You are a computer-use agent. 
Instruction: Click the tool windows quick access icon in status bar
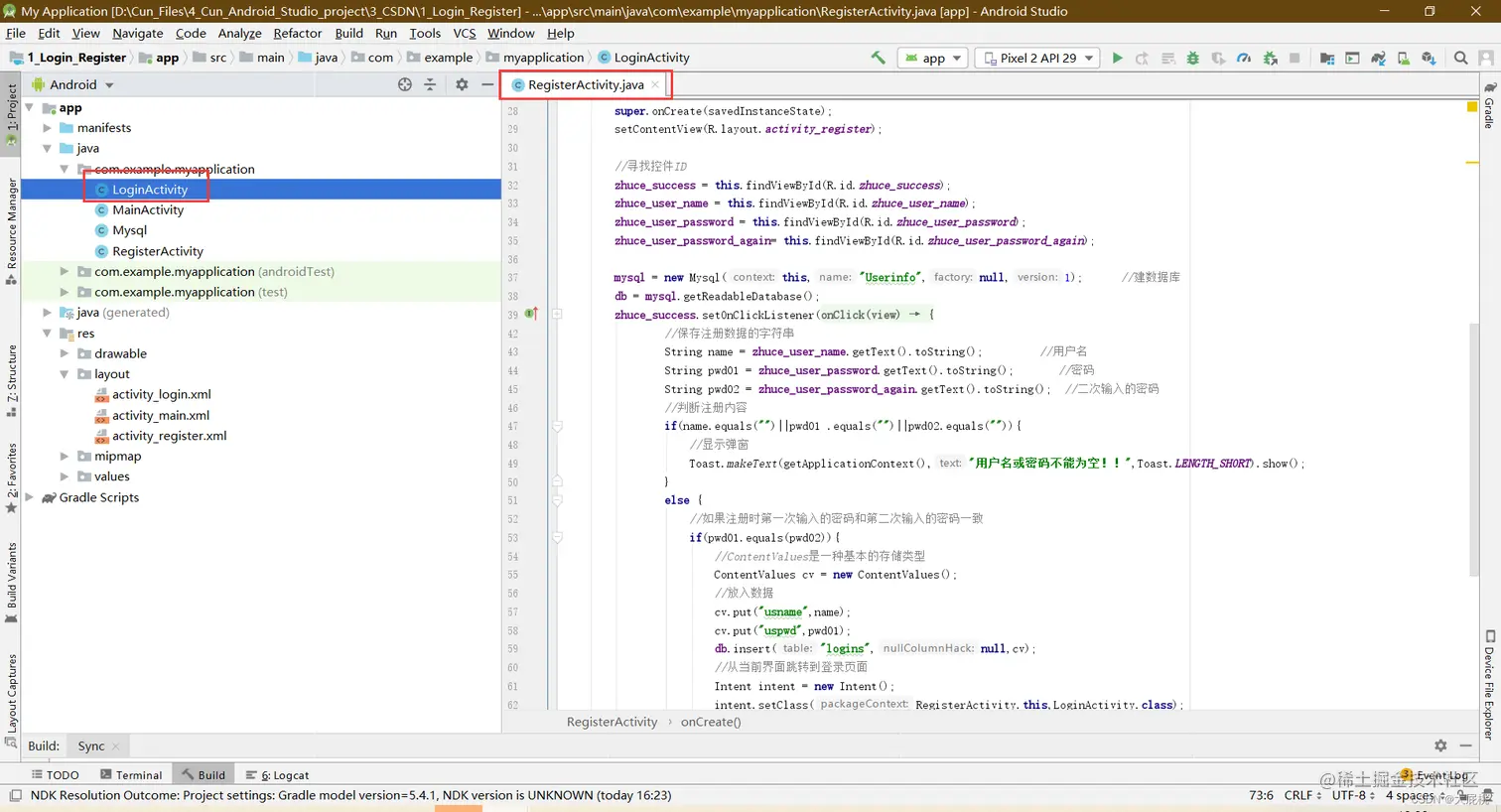[x=15, y=795]
